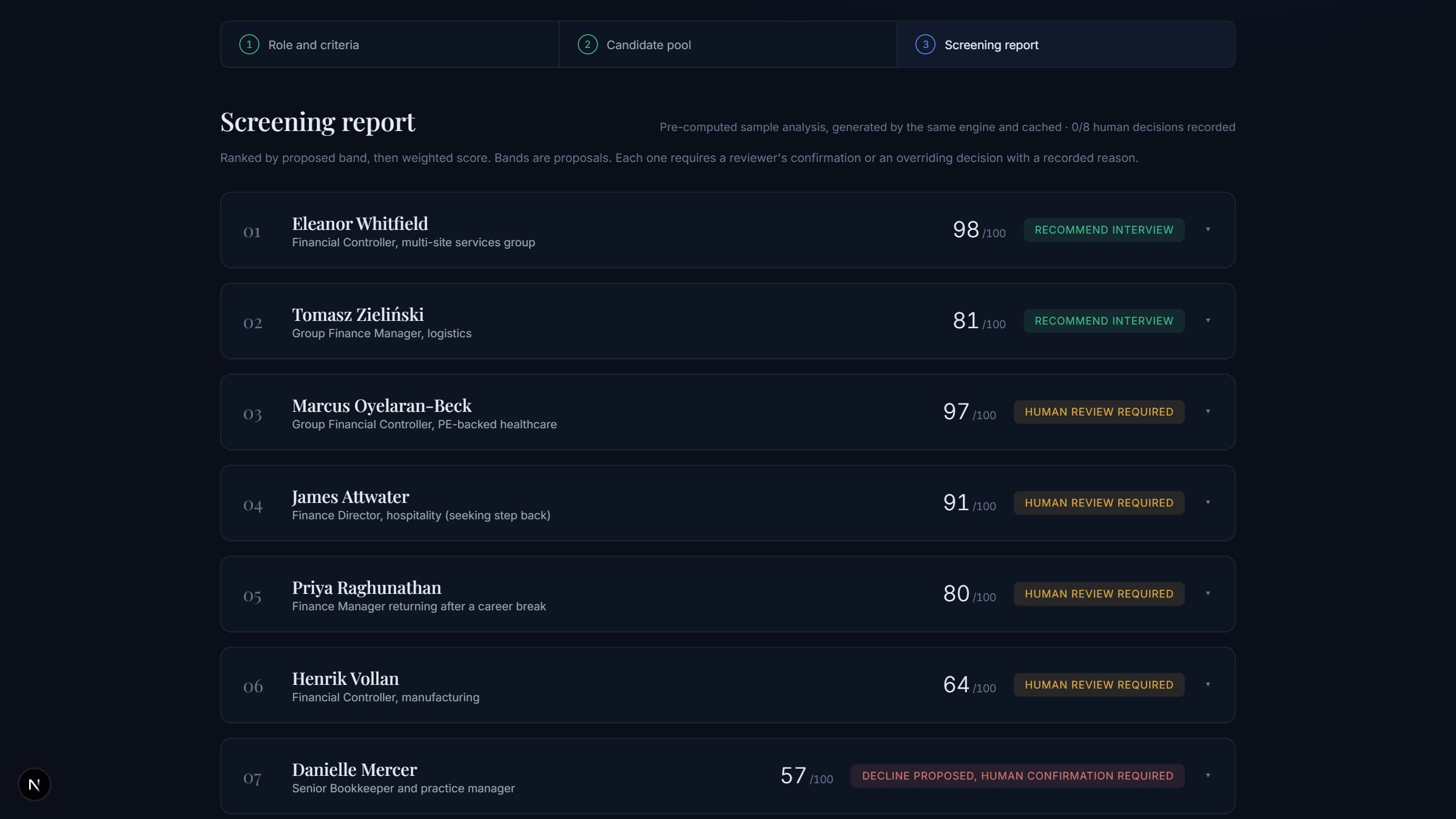This screenshot has height=819, width=1456.
Task: Click Marcus's Human Review Required badge
Action: click(x=1099, y=412)
